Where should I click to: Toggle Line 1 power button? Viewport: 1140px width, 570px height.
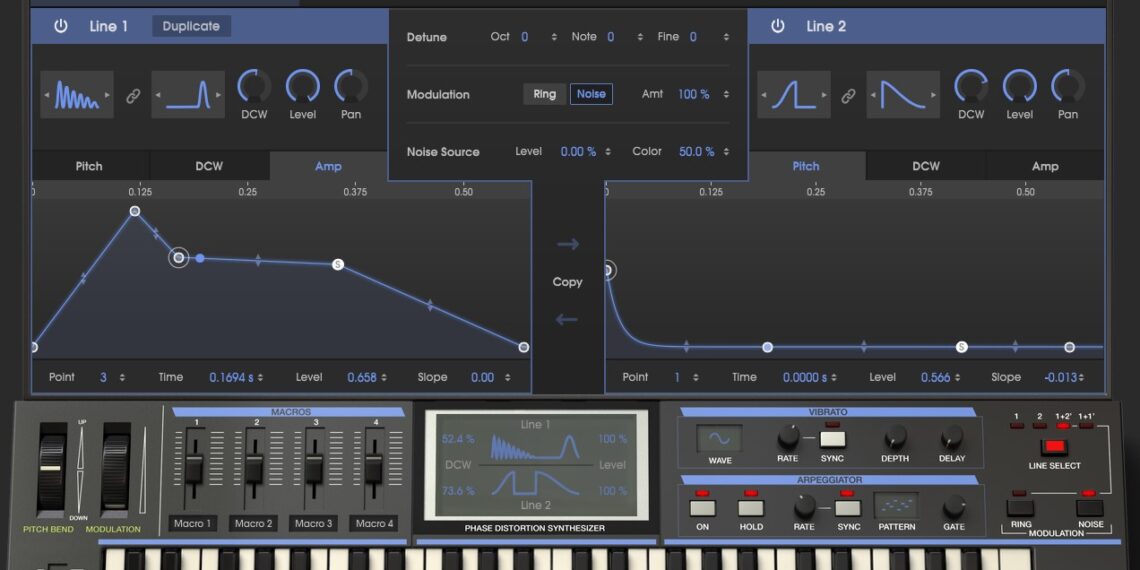[61, 26]
